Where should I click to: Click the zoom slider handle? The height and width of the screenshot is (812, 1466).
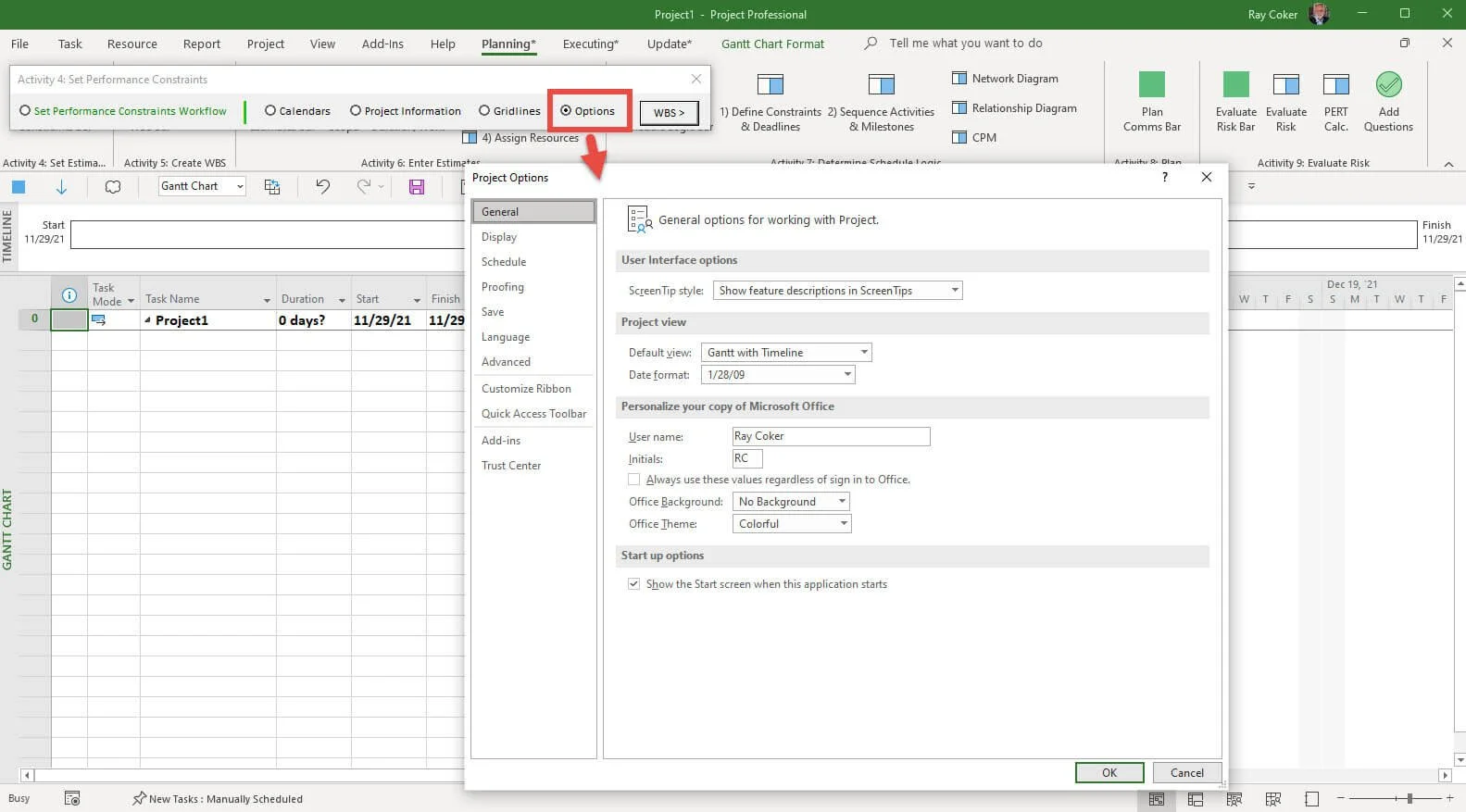coord(1410,798)
